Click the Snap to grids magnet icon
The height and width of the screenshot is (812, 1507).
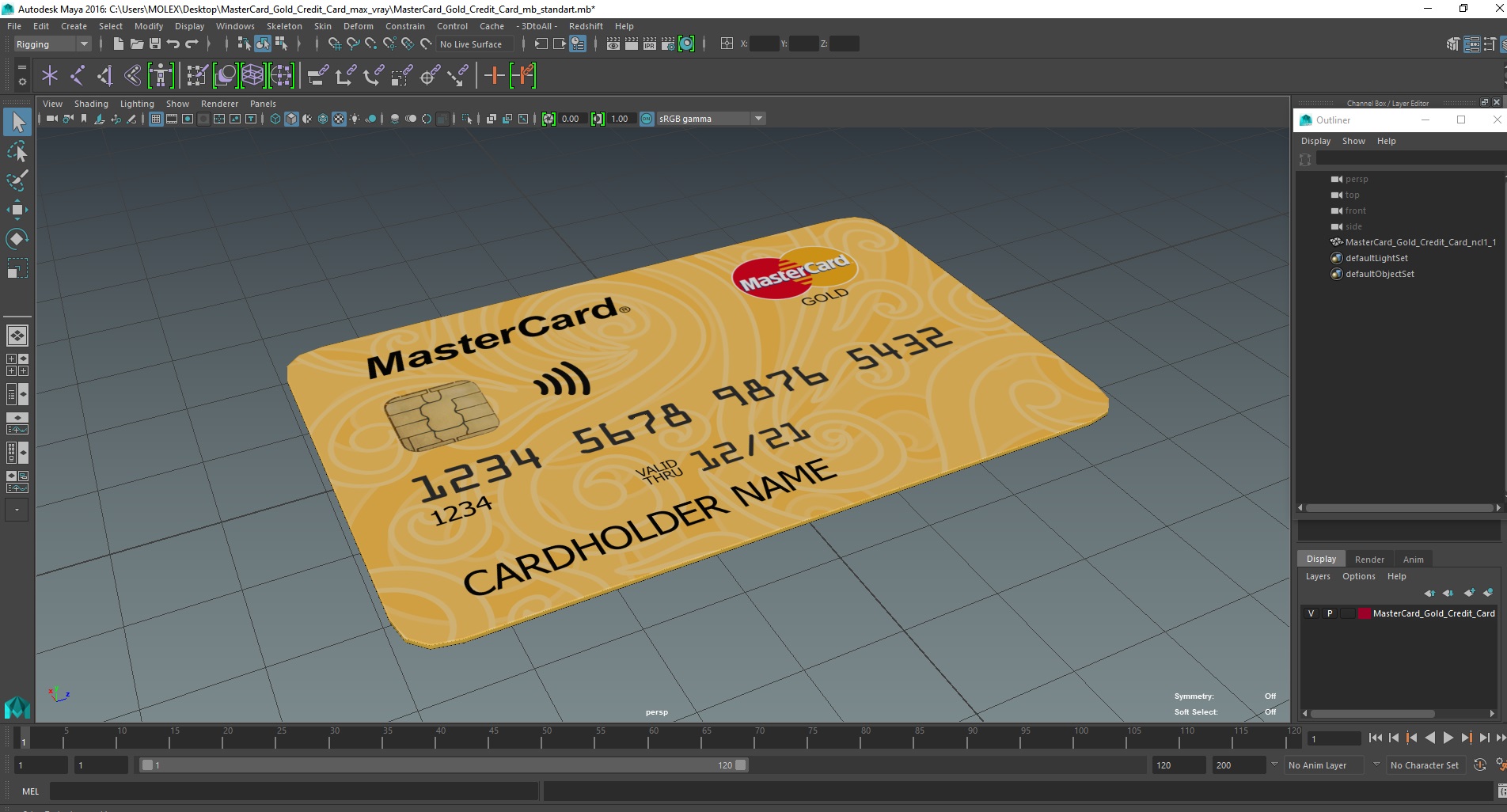pos(334,44)
